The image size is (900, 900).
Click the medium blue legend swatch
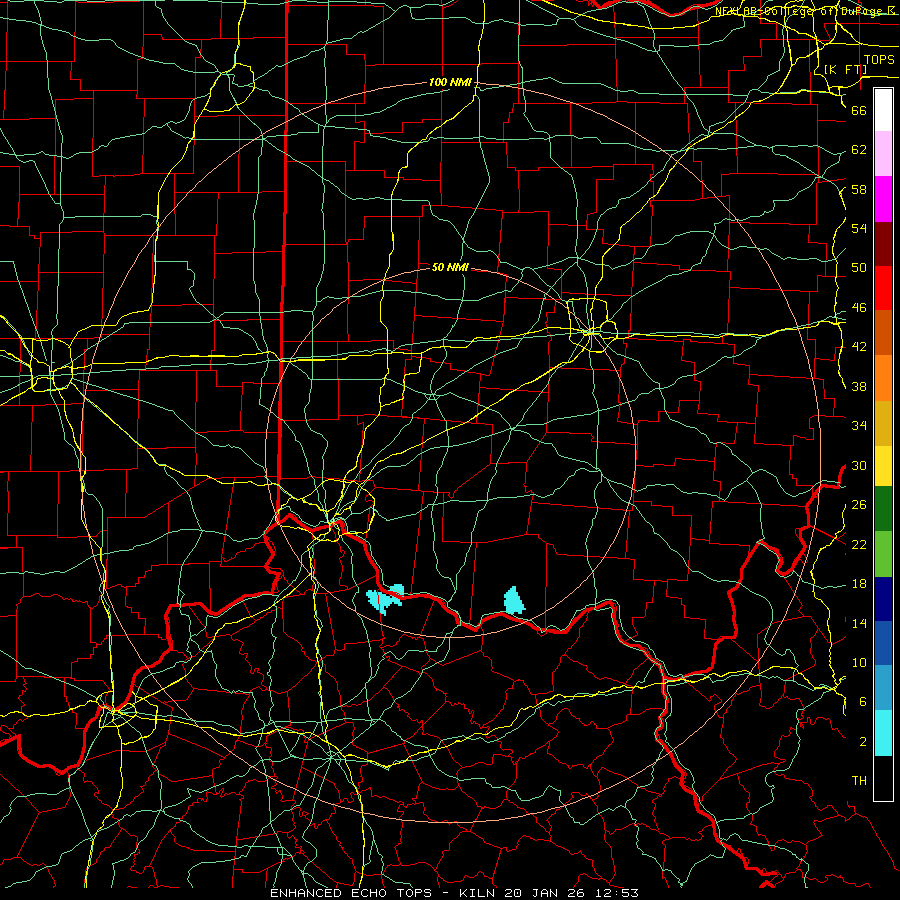pyautogui.click(x=883, y=643)
